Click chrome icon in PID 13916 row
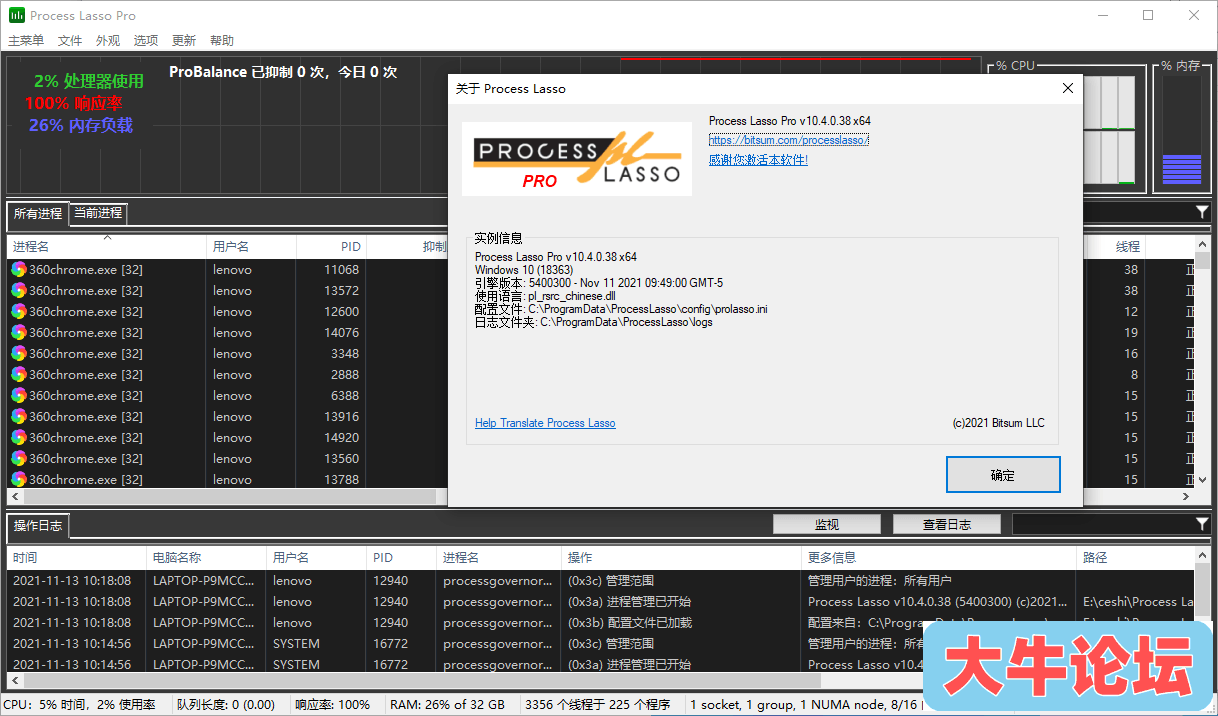This screenshot has width=1218, height=716. (19, 417)
